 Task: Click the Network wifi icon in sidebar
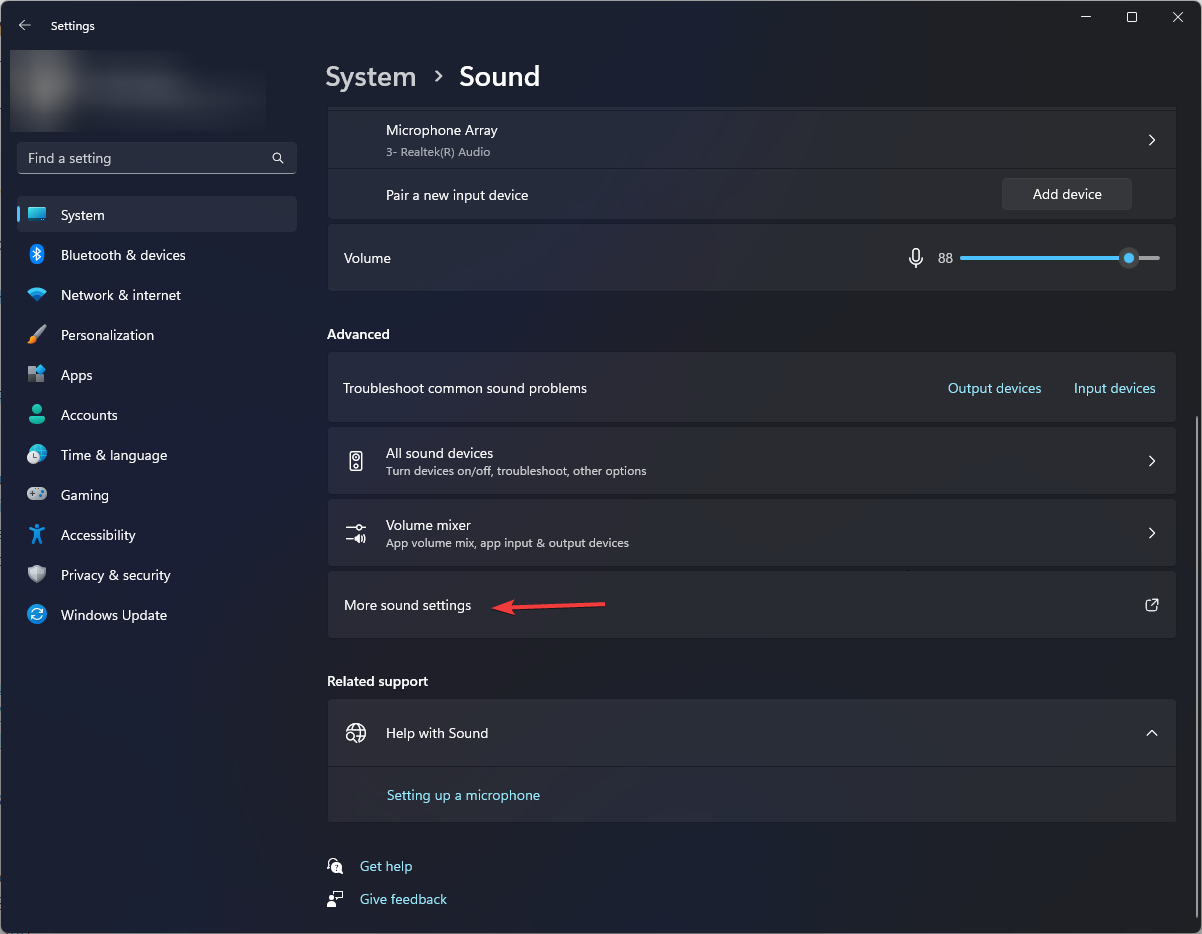tap(37, 295)
